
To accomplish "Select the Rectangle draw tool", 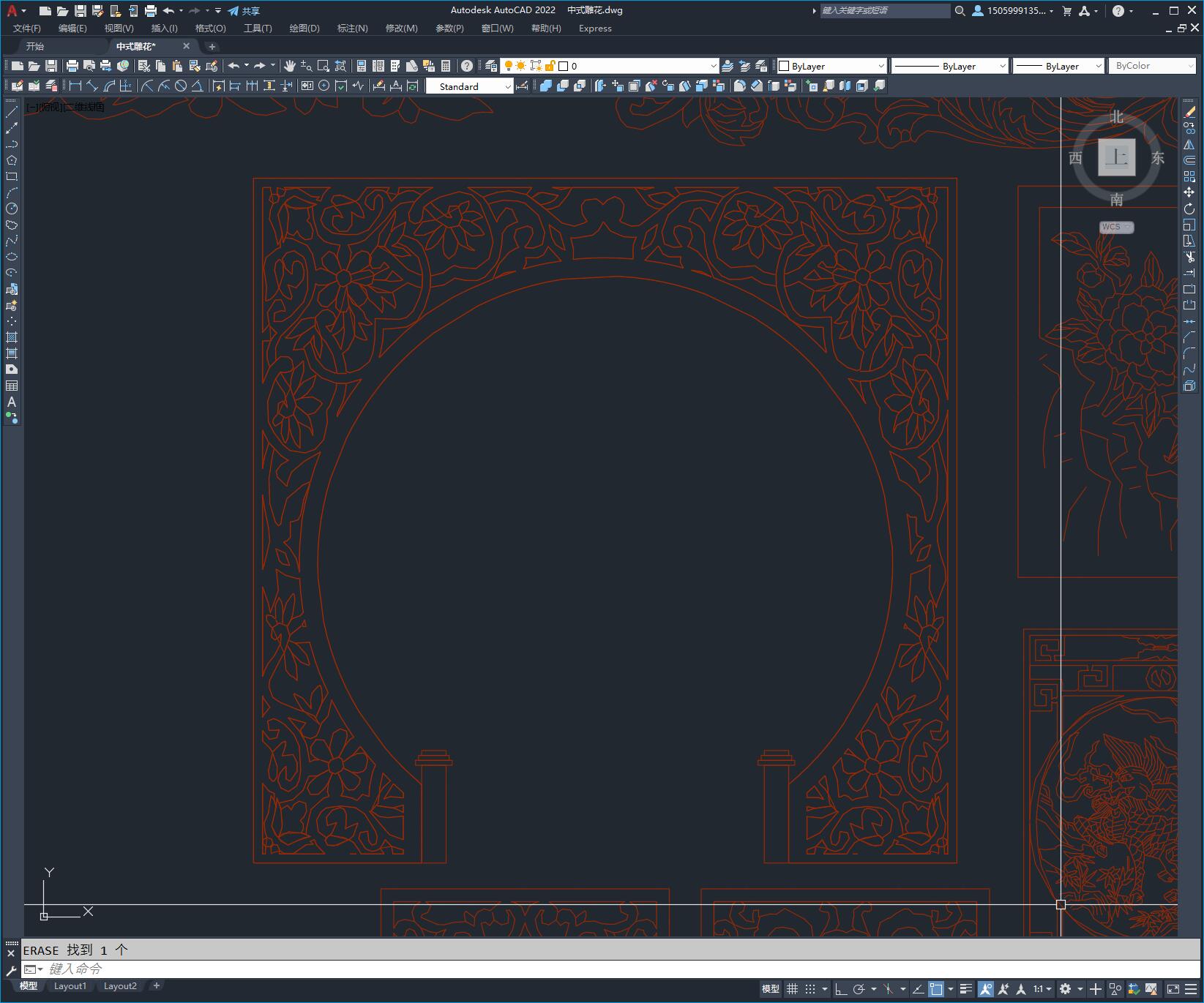I will [x=12, y=176].
